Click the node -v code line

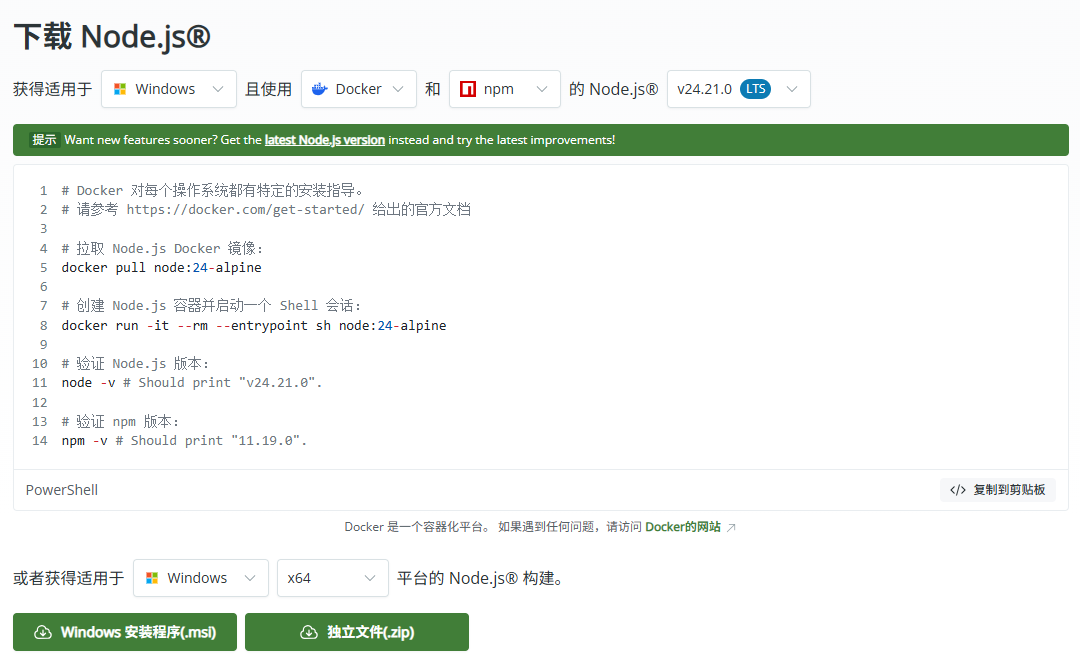coord(191,382)
